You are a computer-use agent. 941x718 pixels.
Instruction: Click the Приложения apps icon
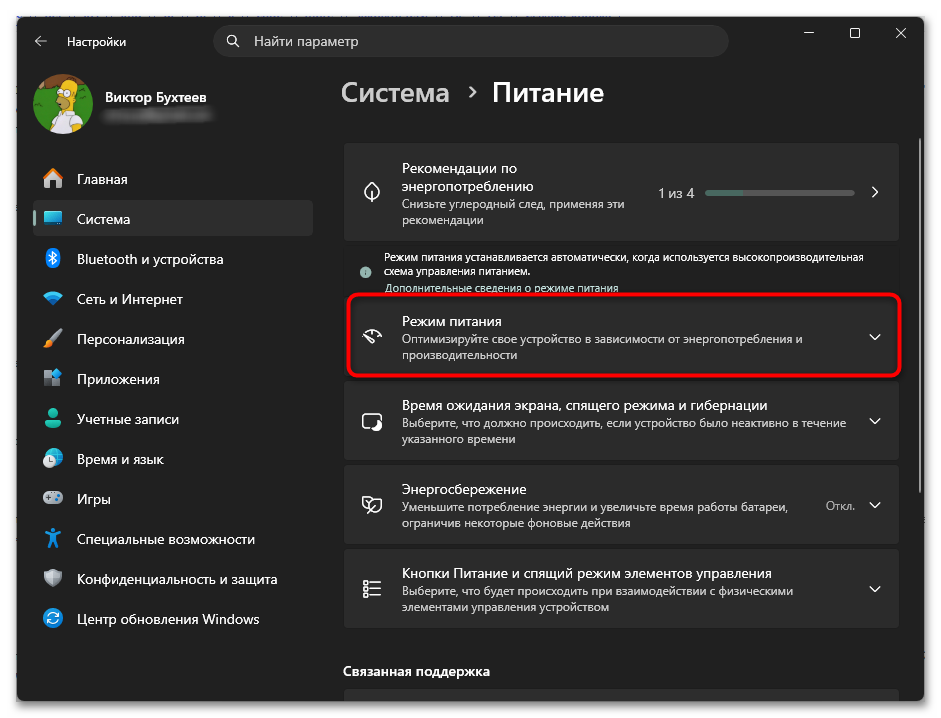click(53, 378)
